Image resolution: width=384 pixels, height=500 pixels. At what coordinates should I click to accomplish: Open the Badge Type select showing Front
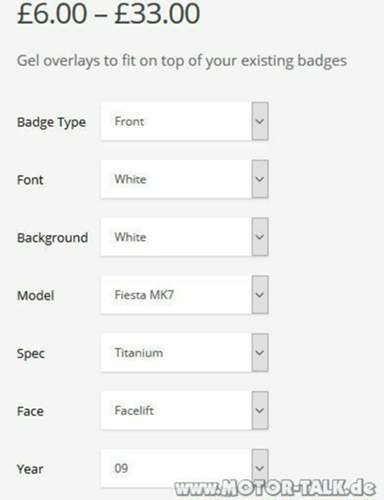click(x=184, y=121)
